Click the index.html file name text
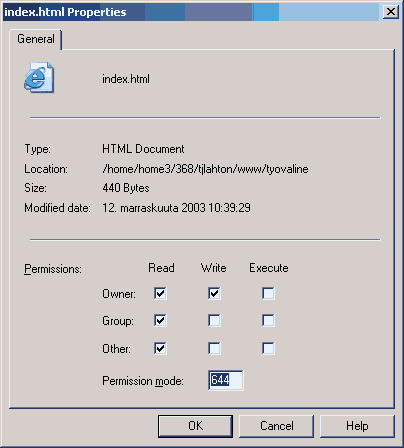404x448 pixels. tap(126, 79)
